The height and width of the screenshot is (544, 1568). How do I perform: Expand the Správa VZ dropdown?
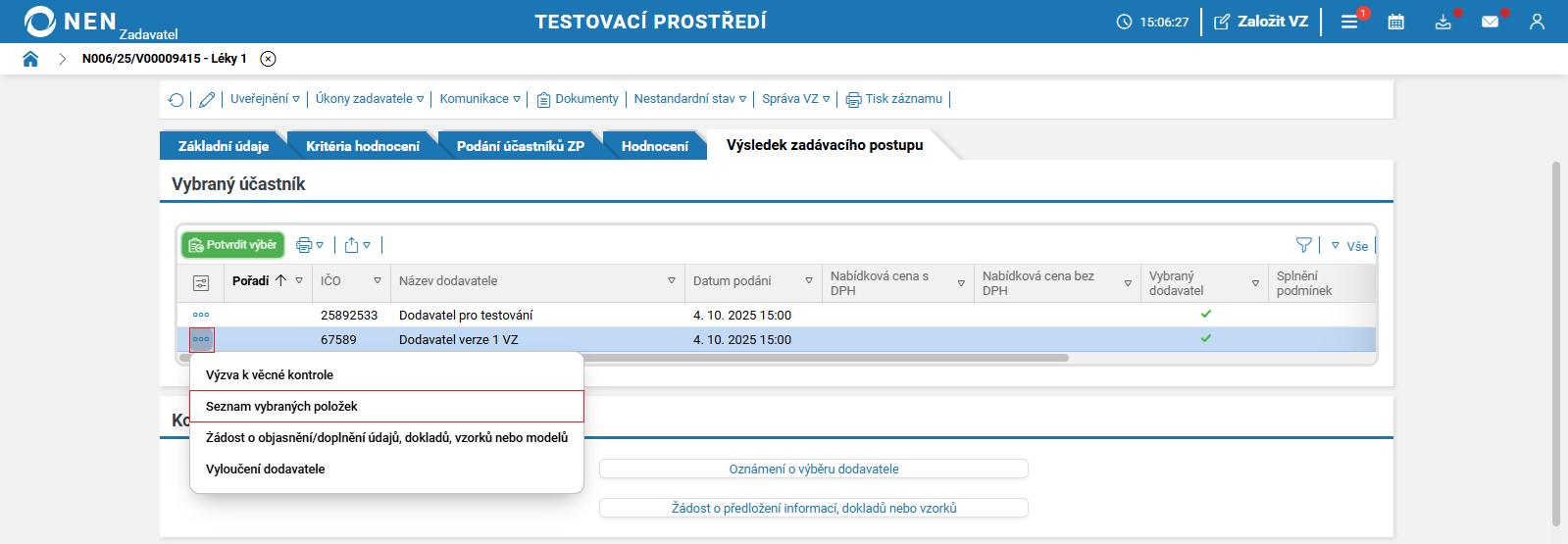[x=796, y=99]
